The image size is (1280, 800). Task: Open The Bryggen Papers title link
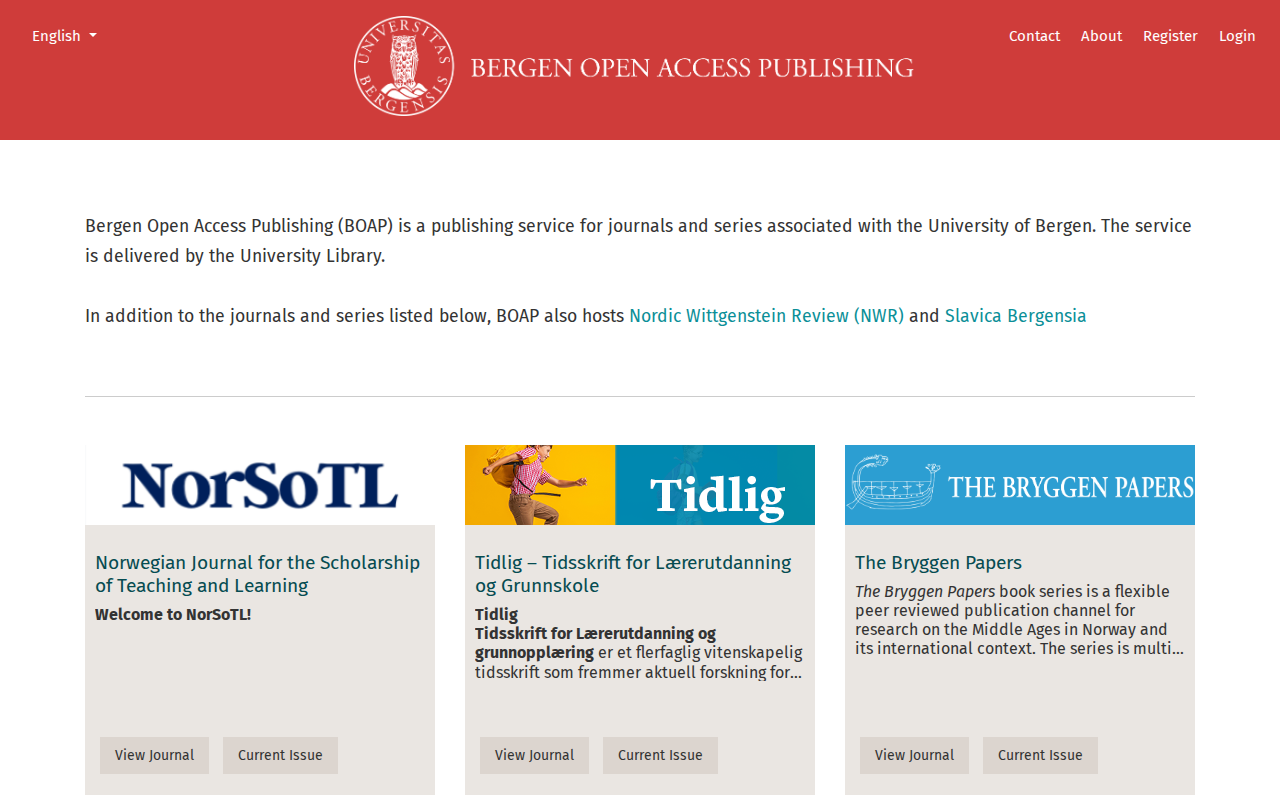[x=938, y=563]
